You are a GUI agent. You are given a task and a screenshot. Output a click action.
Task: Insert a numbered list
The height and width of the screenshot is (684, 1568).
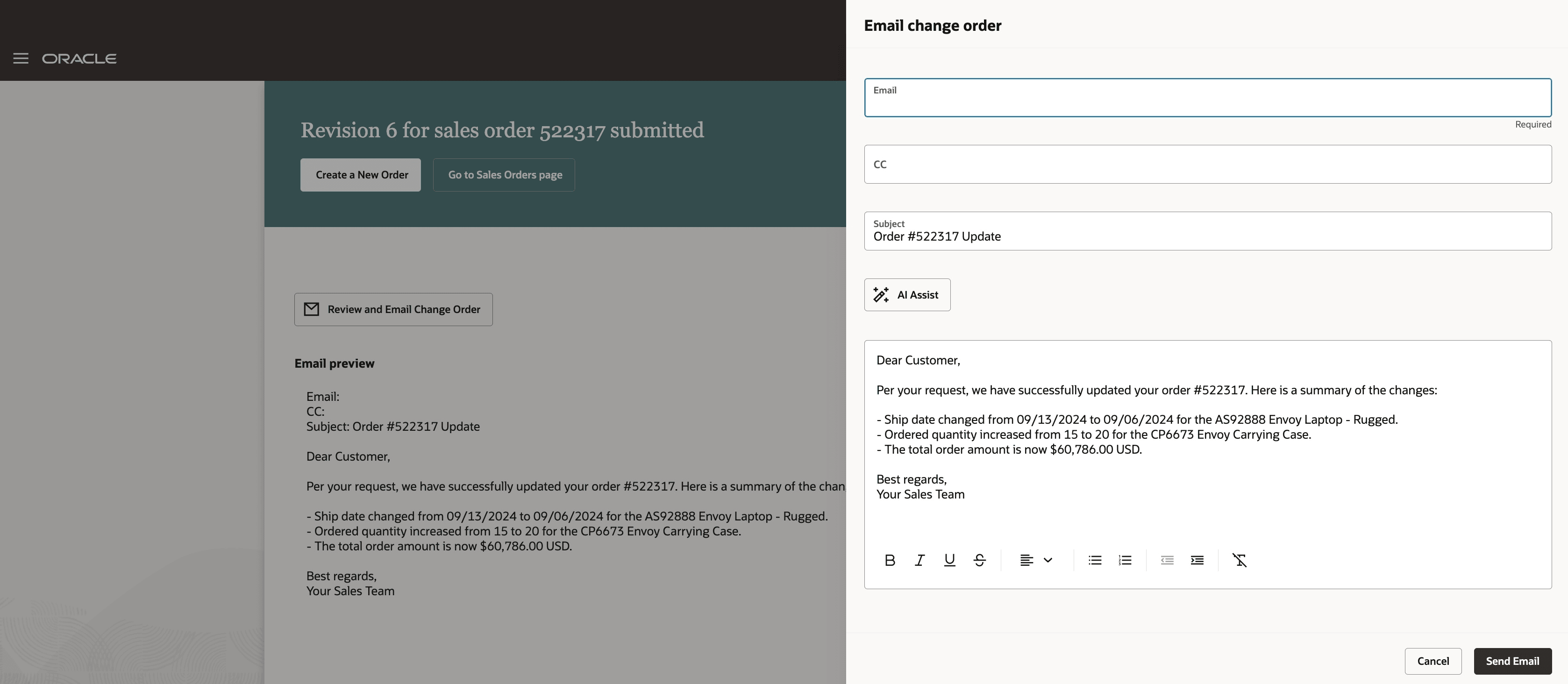(1125, 560)
